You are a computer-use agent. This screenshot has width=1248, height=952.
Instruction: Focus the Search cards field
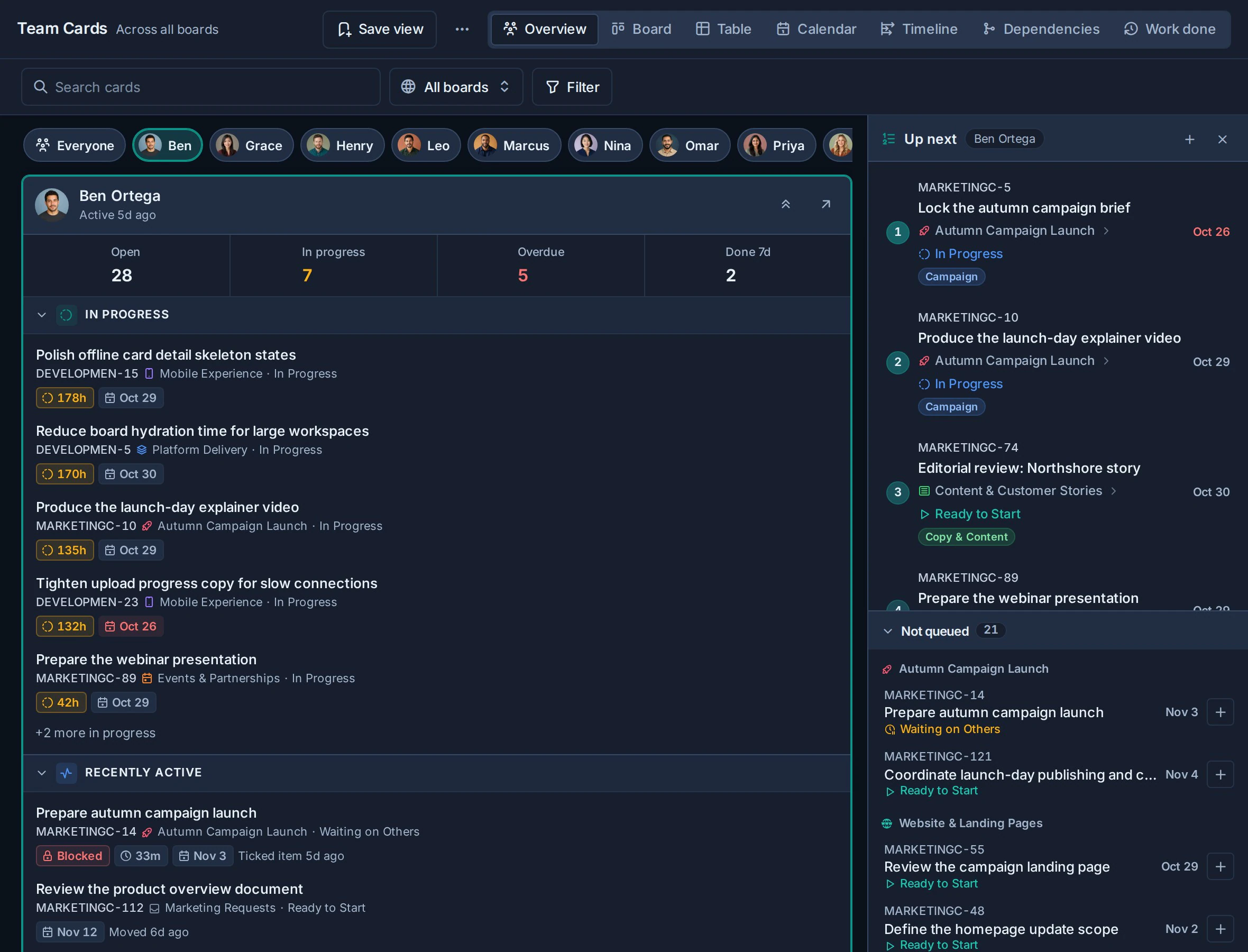200,87
